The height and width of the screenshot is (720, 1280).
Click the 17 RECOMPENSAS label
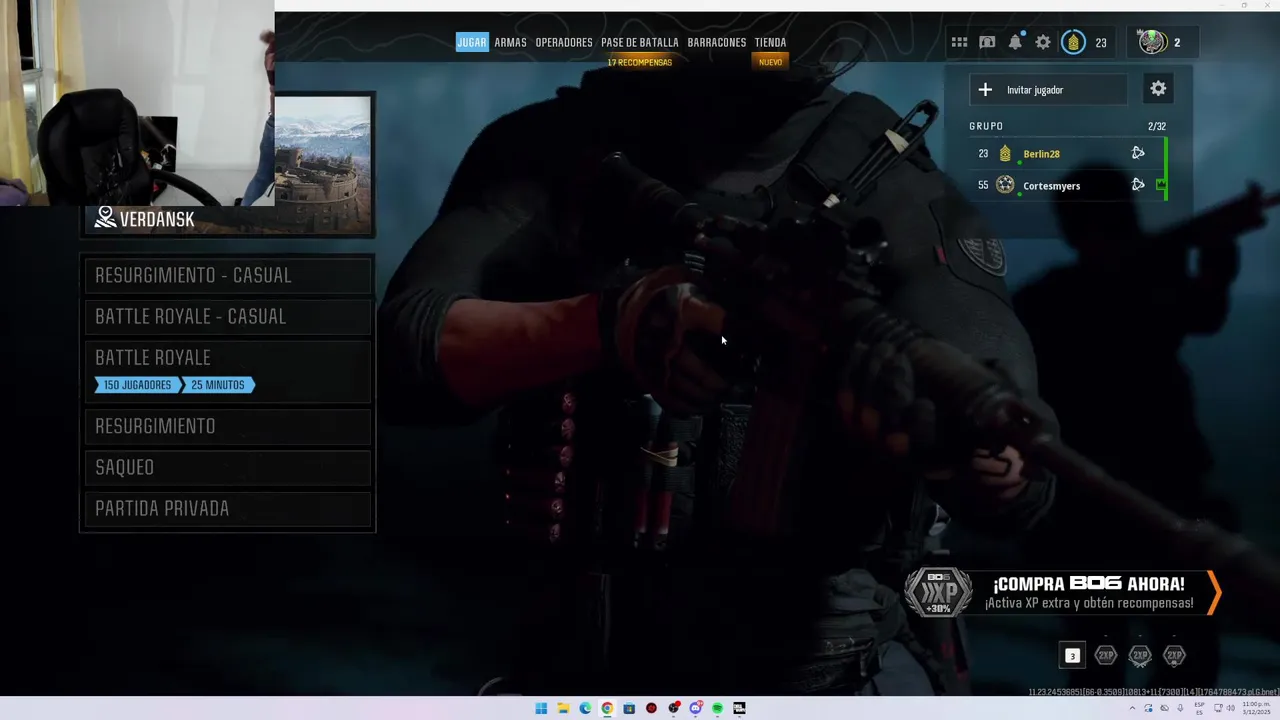click(640, 62)
